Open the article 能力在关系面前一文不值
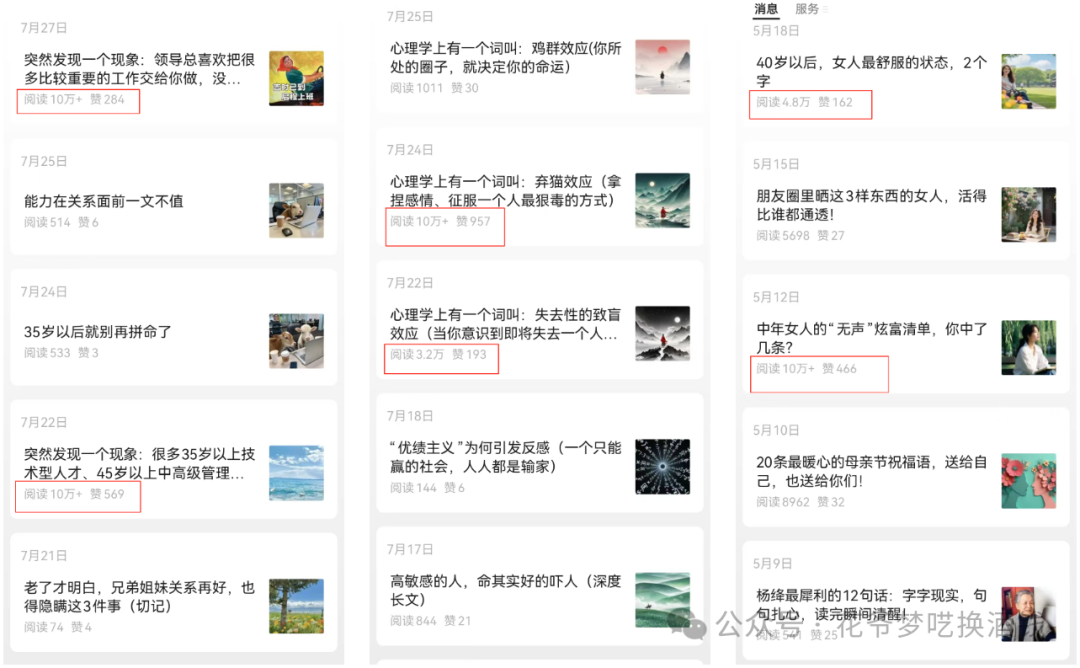 click(x=104, y=201)
